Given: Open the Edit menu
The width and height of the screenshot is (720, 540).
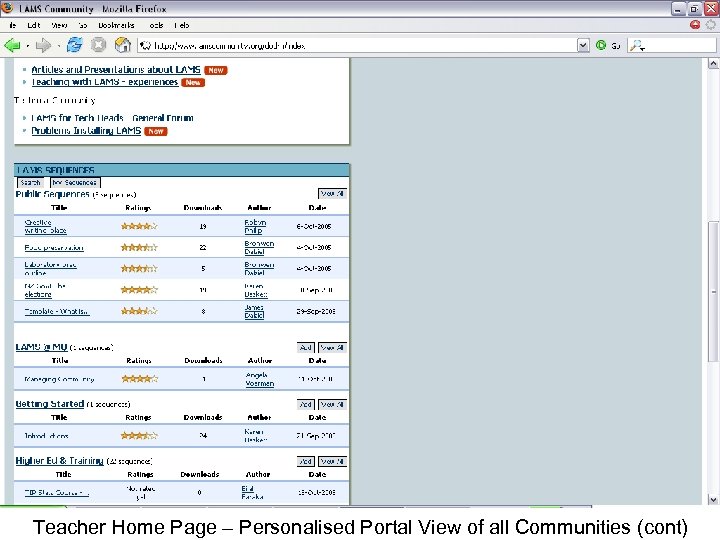Looking at the screenshot, I should [34, 25].
